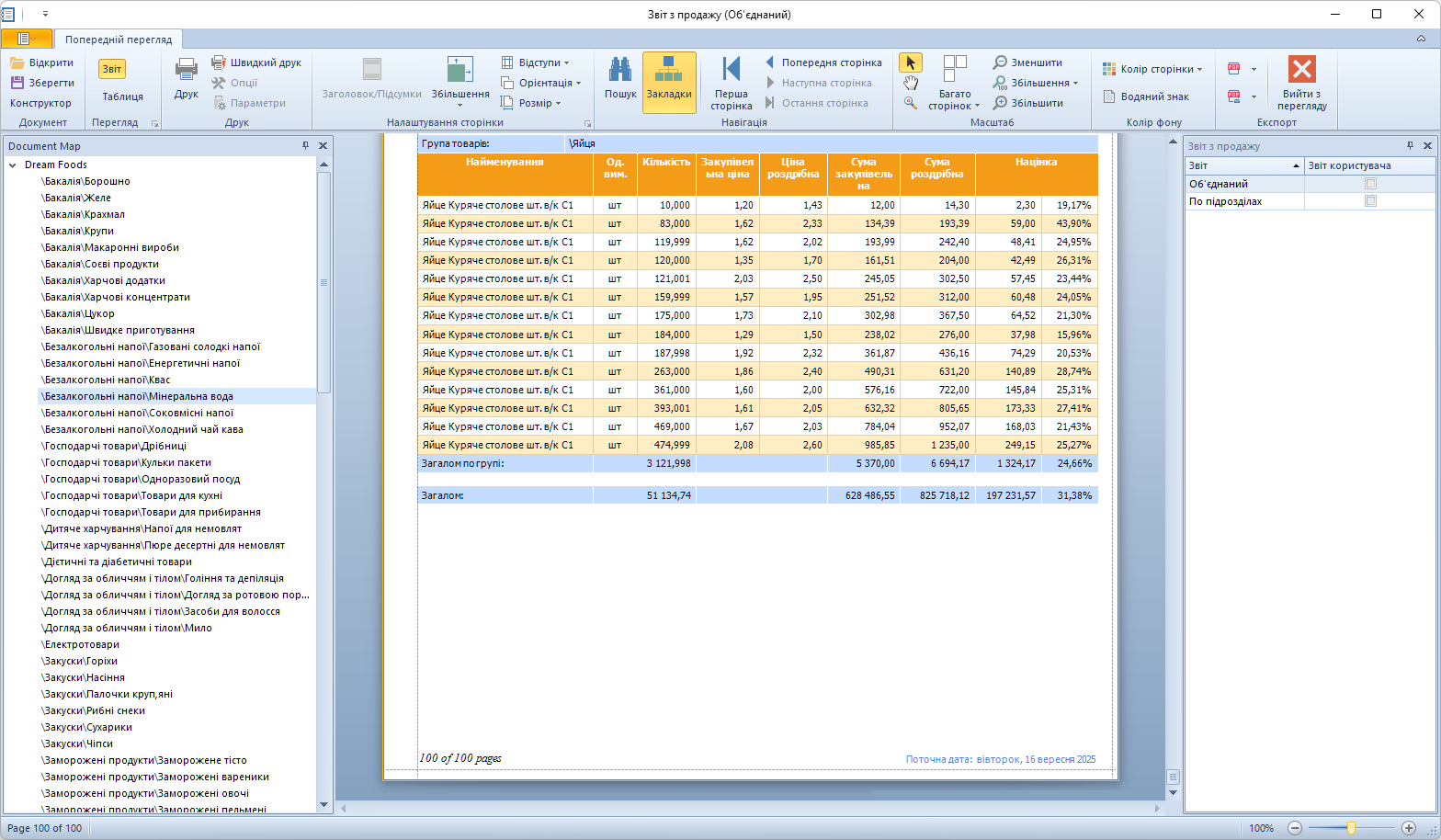Switch to Попередній перегляд tab
The height and width of the screenshot is (840, 1441).
pyautogui.click(x=119, y=40)
